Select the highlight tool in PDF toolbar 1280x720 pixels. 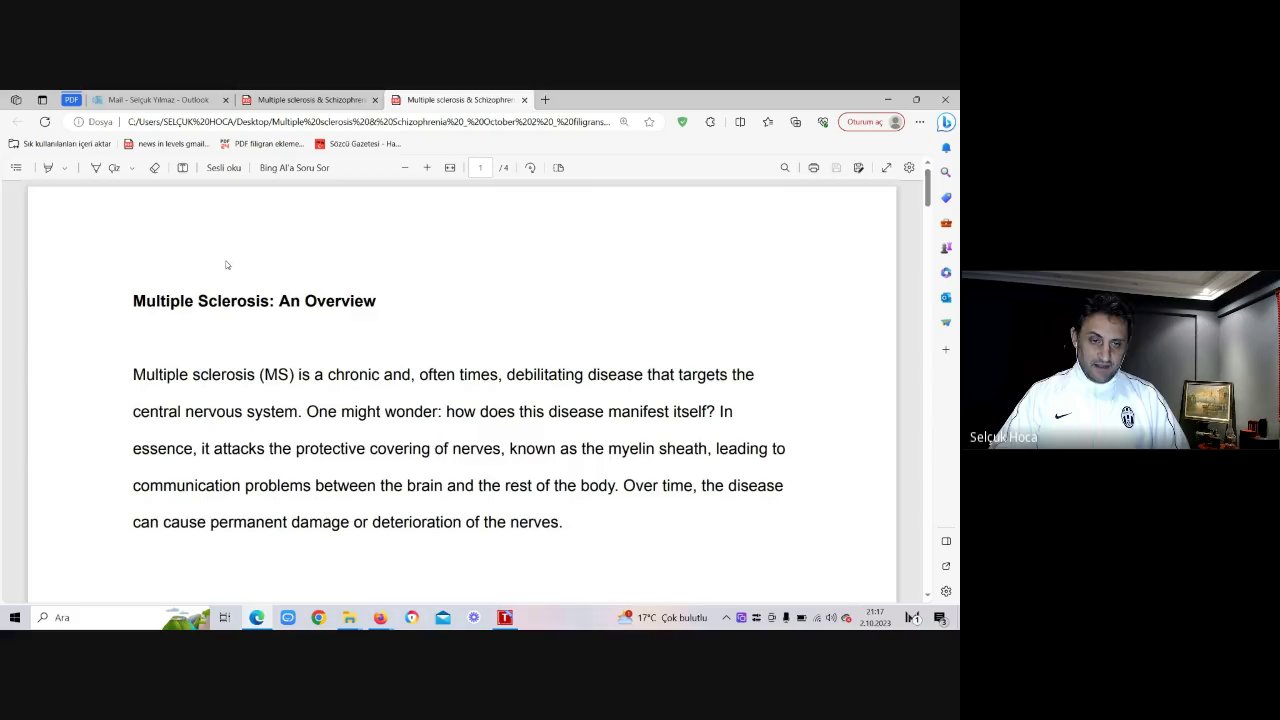(x=48, y=168)
